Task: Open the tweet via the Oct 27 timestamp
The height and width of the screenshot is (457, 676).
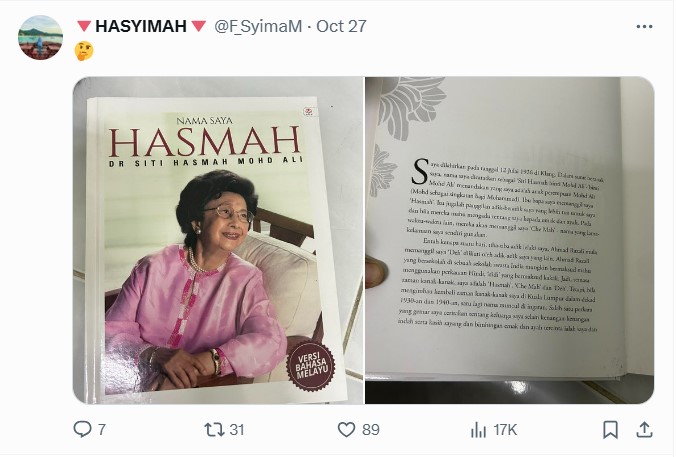Action: pyautogui.click(x=341, y=26)
